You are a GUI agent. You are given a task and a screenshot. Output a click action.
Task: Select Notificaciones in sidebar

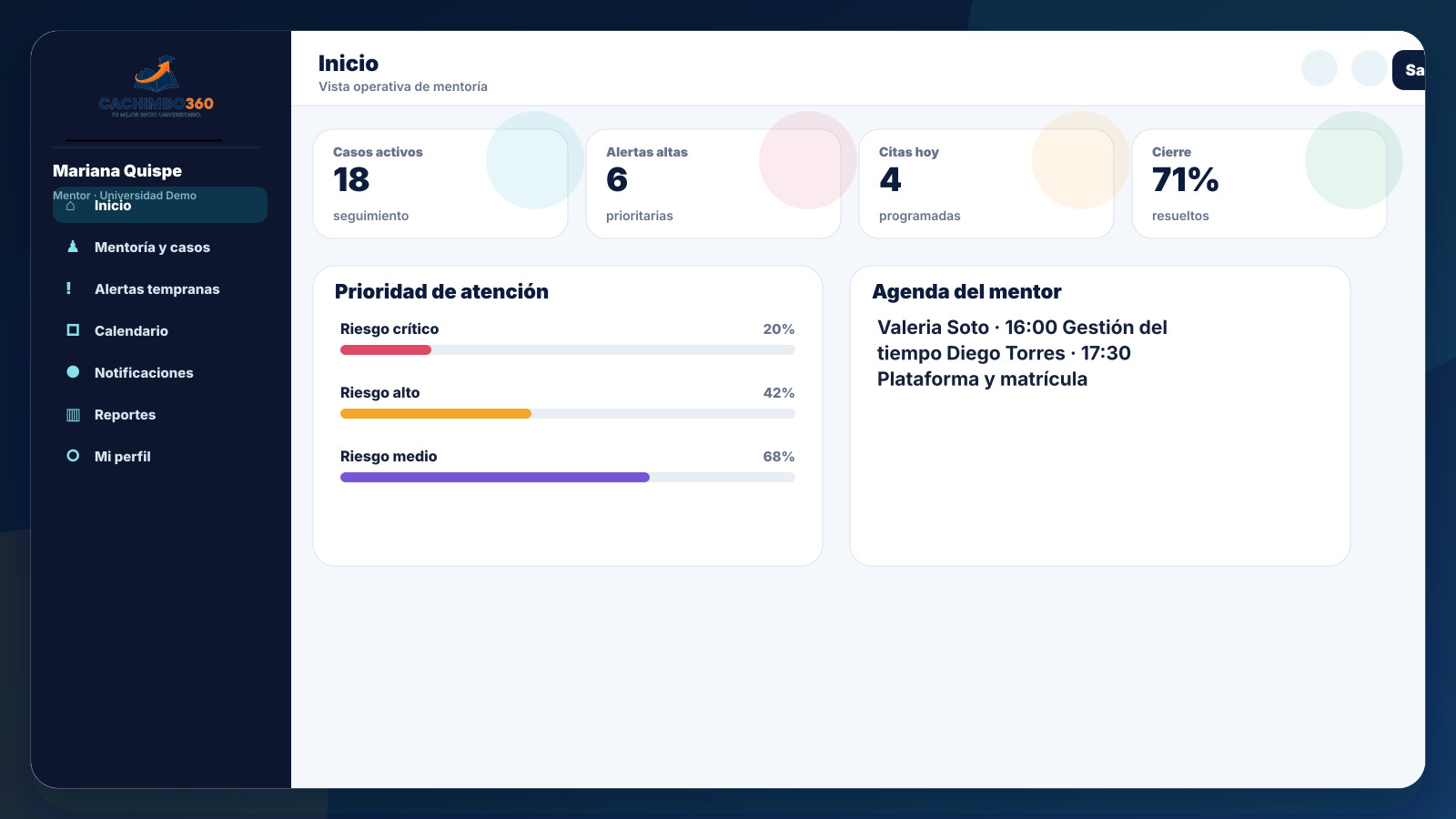pyautogui.click(x=160, y=372)
